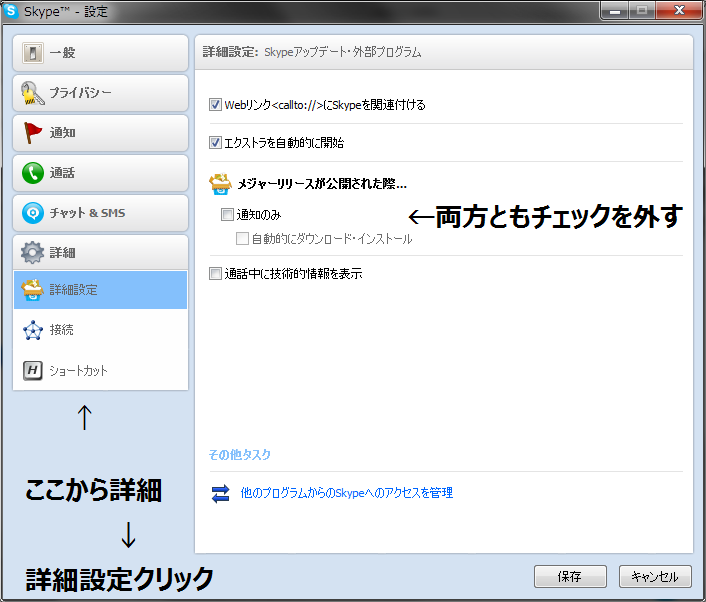706x602 pixels.
Task: Click the blue chat bubble icon
Action: 33,213
